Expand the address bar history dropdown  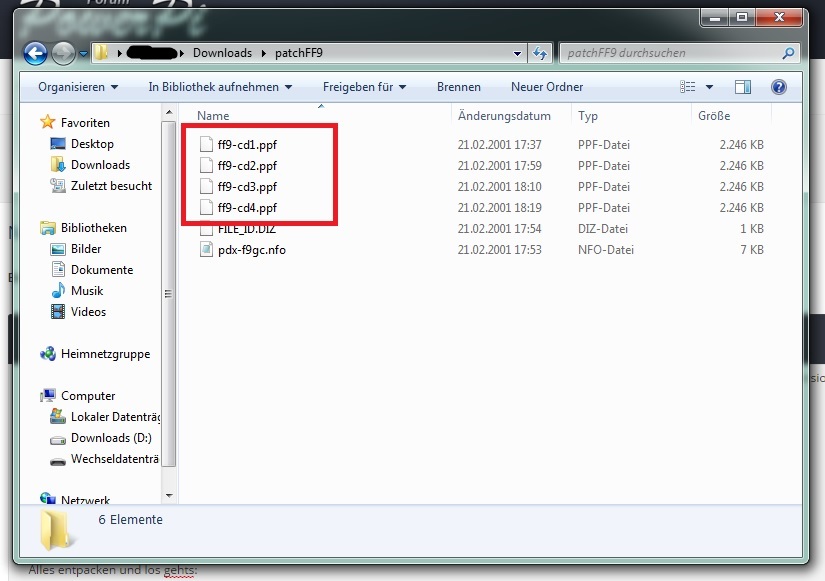[x=517, y=53]
